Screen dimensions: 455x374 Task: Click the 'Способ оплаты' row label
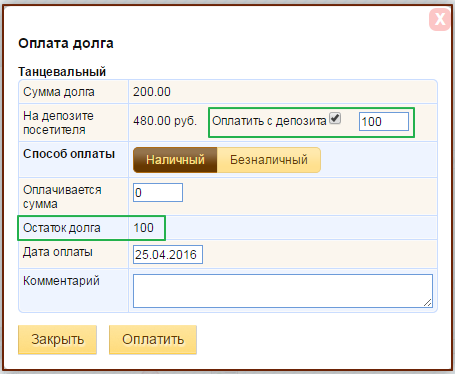coord(69,154)
